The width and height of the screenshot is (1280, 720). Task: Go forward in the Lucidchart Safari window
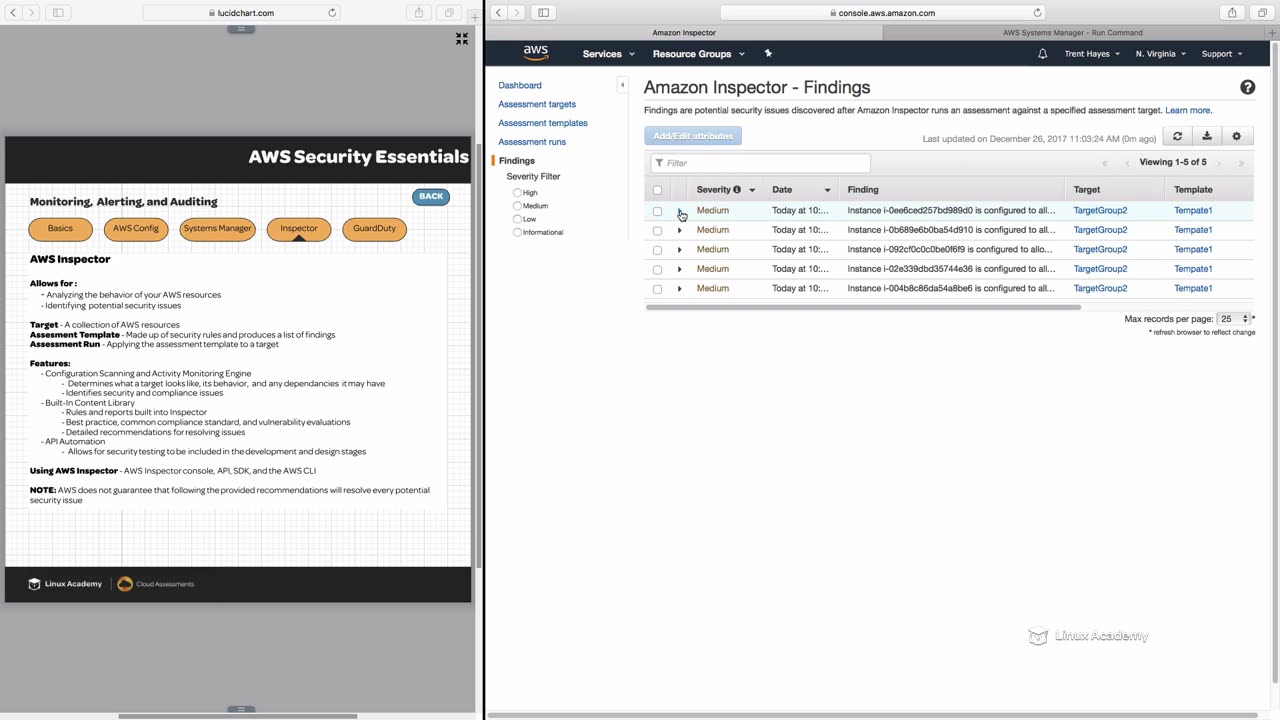click(x=32, y=12)
